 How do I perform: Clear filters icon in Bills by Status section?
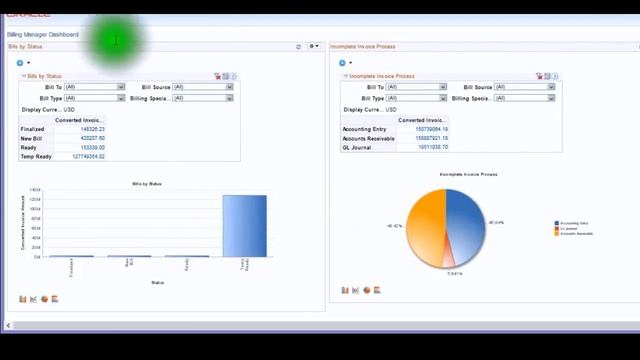218,76
